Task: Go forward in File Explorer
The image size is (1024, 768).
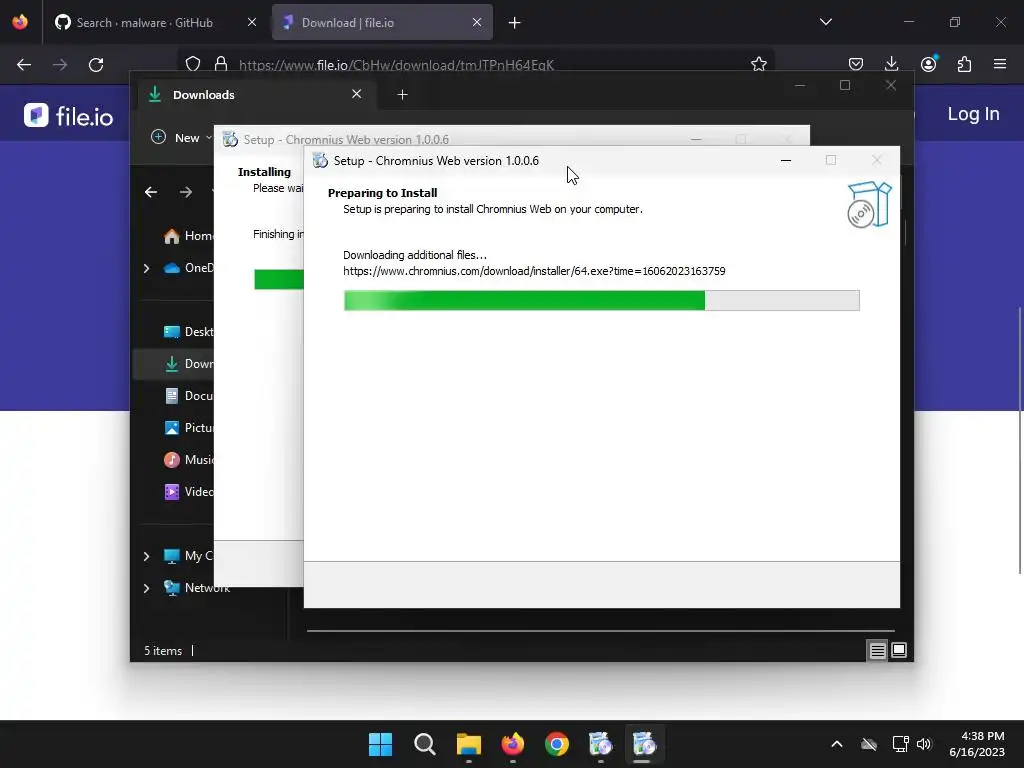Action: point(186,192)
